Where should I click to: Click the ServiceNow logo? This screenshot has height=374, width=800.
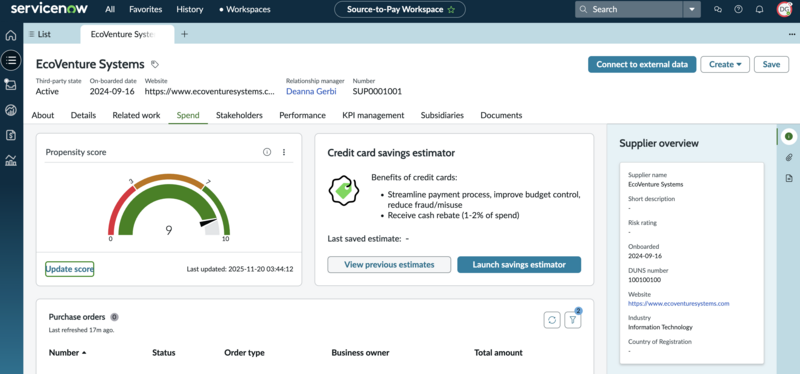click(49, 9)
